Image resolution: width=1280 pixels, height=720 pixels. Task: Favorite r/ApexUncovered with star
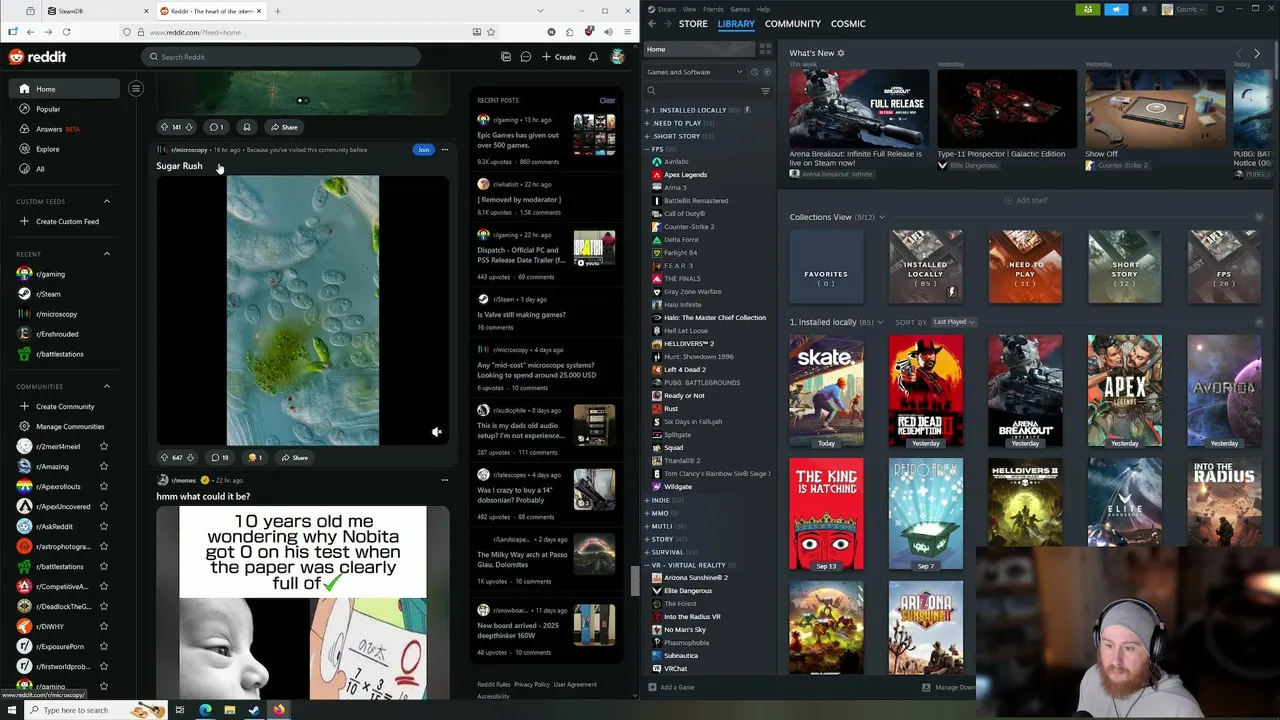104,506
